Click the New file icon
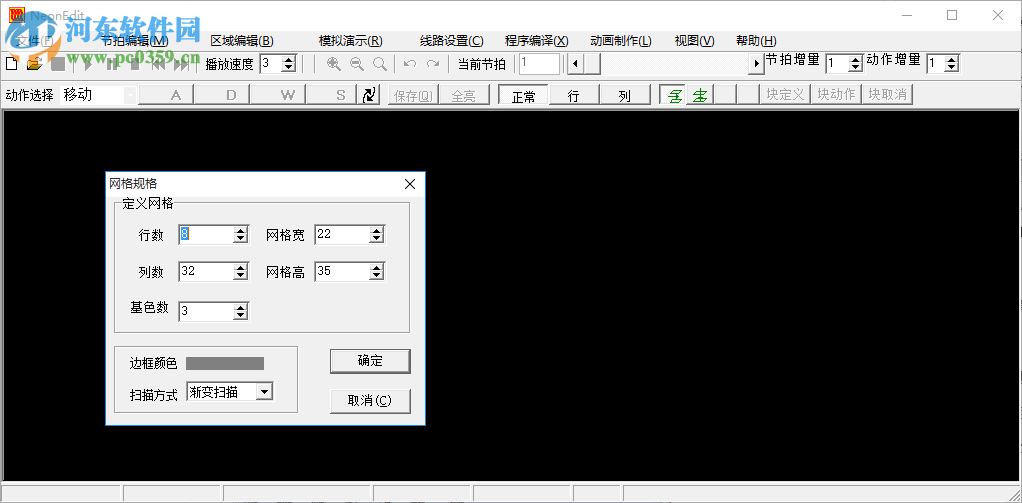The width and height of the screenshot is (1022, 503). tap(12, 64)
